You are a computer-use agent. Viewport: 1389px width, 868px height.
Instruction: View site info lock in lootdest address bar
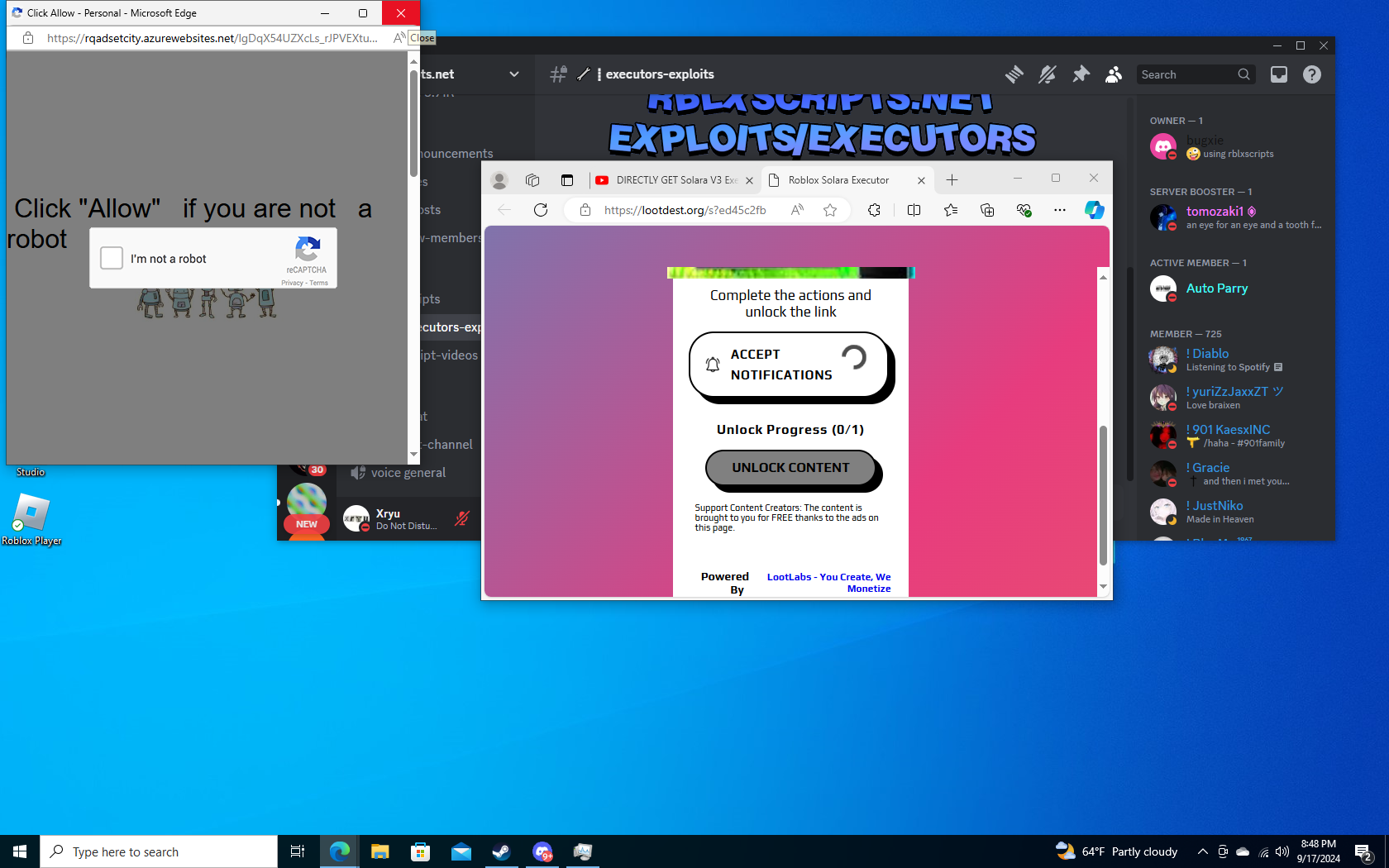pos(585,210)
